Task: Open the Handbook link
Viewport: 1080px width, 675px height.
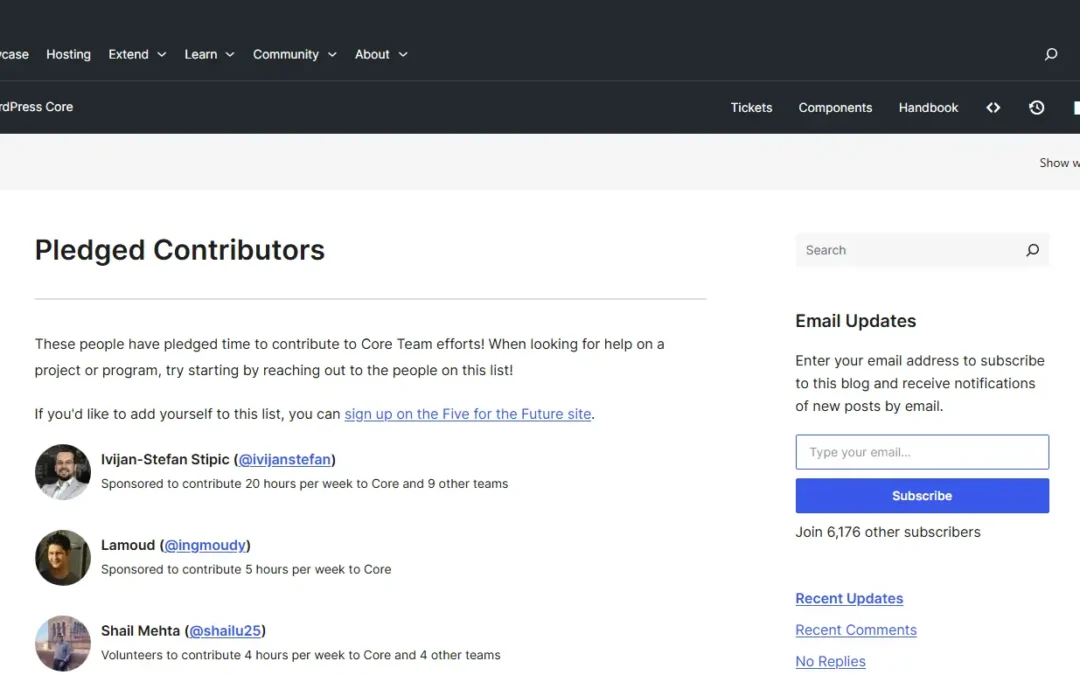Action: tap(928, 107)
